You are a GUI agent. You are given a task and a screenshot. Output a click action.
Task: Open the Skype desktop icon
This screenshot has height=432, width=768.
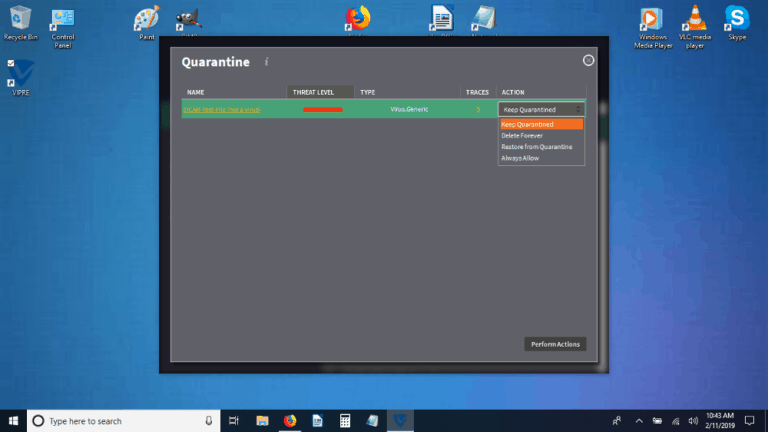737,23
